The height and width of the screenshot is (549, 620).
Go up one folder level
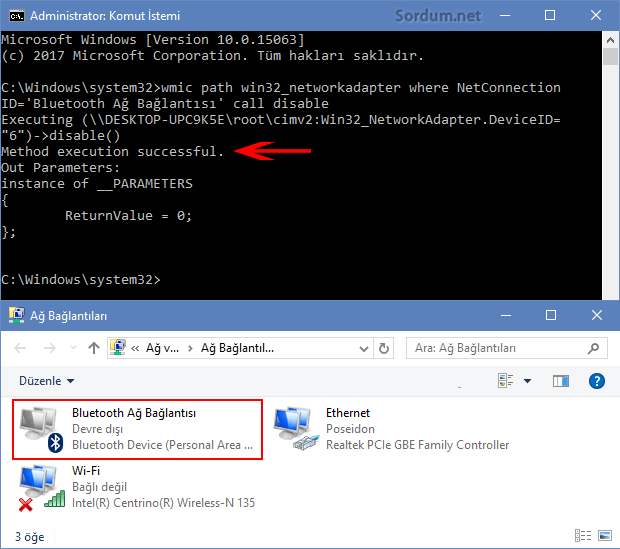click(x=94, y=348)
